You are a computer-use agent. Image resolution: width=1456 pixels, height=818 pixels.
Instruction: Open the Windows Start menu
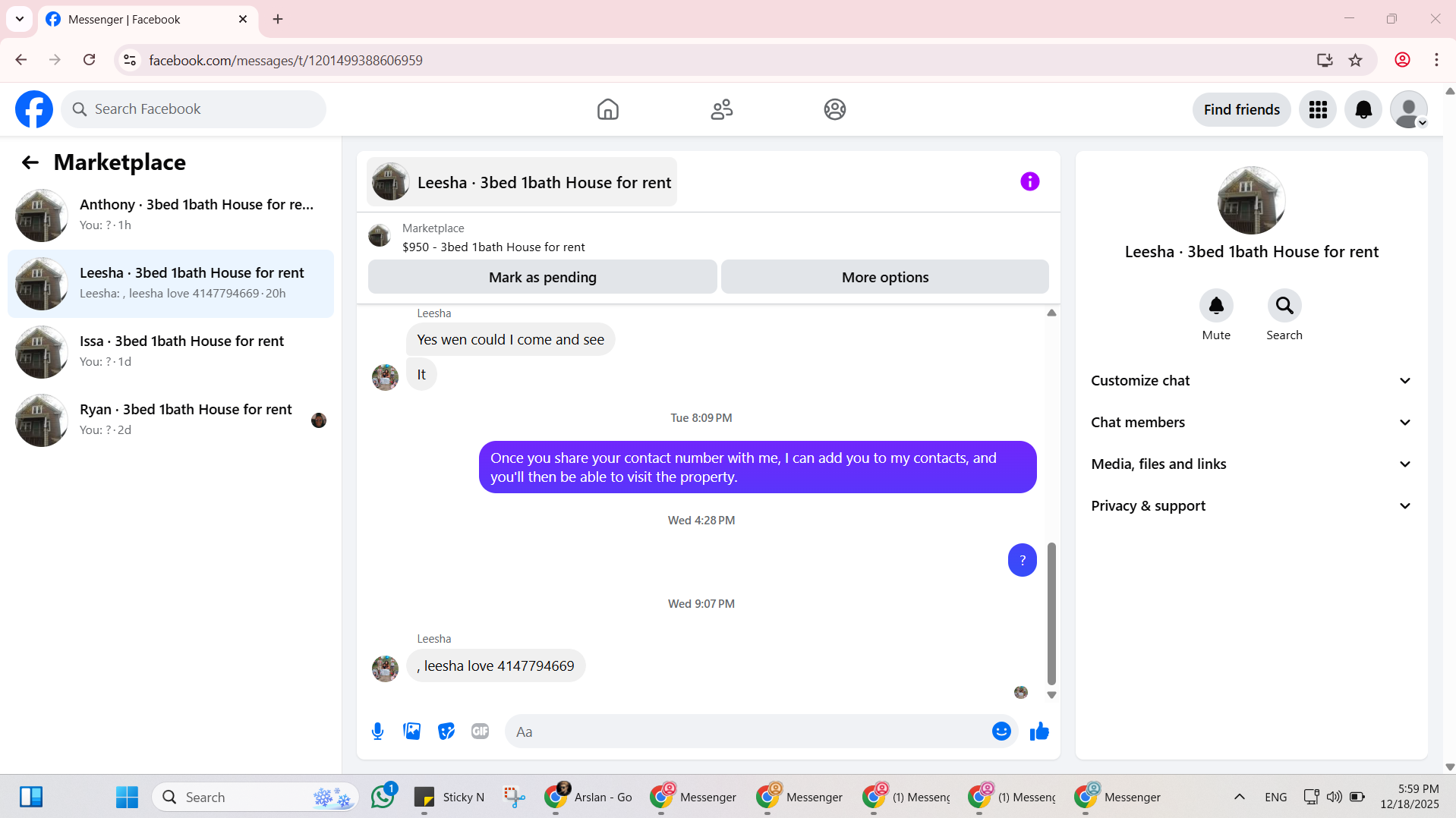click(x=127, y=797)
